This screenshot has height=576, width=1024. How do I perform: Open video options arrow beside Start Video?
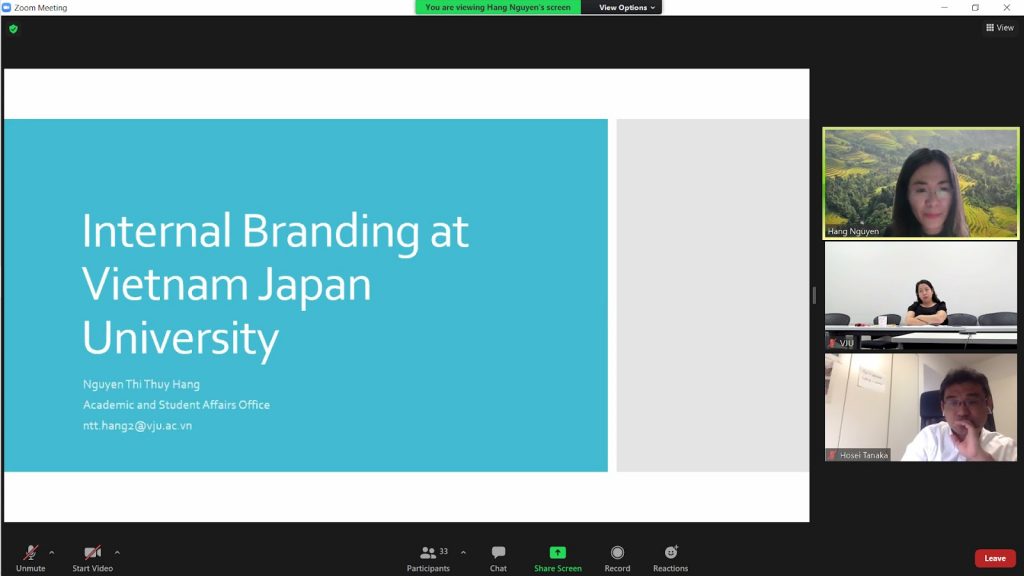117,552
